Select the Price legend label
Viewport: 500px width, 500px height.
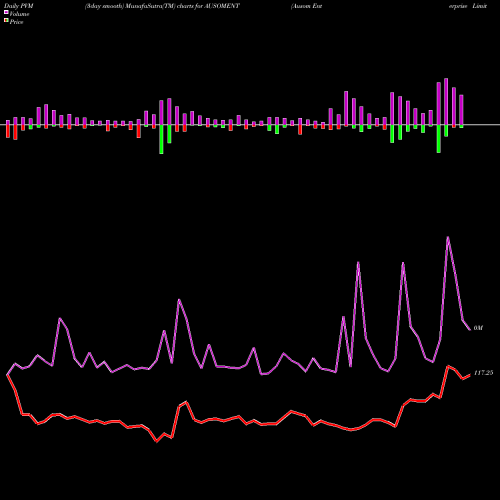click(x=16, y=22)
